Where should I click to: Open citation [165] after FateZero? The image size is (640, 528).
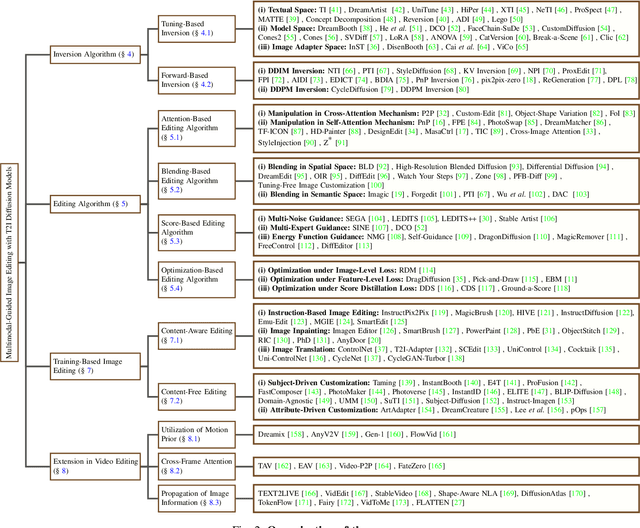(x=436, y=466)
